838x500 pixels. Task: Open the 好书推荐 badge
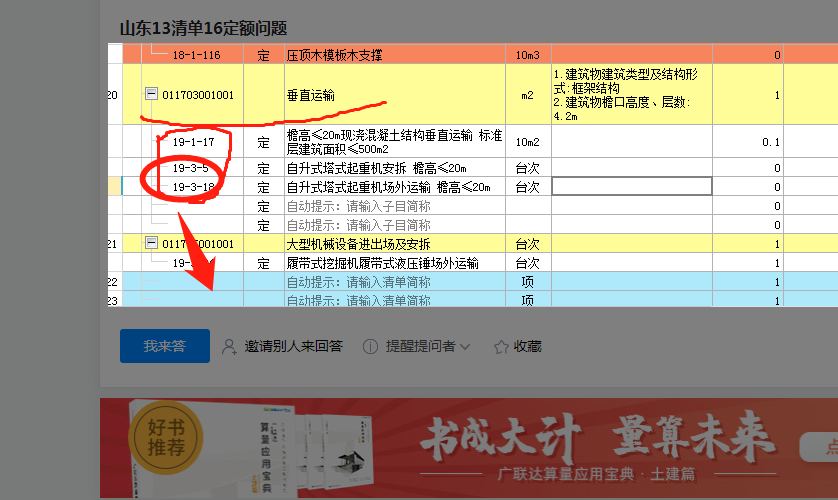[166, 438]
